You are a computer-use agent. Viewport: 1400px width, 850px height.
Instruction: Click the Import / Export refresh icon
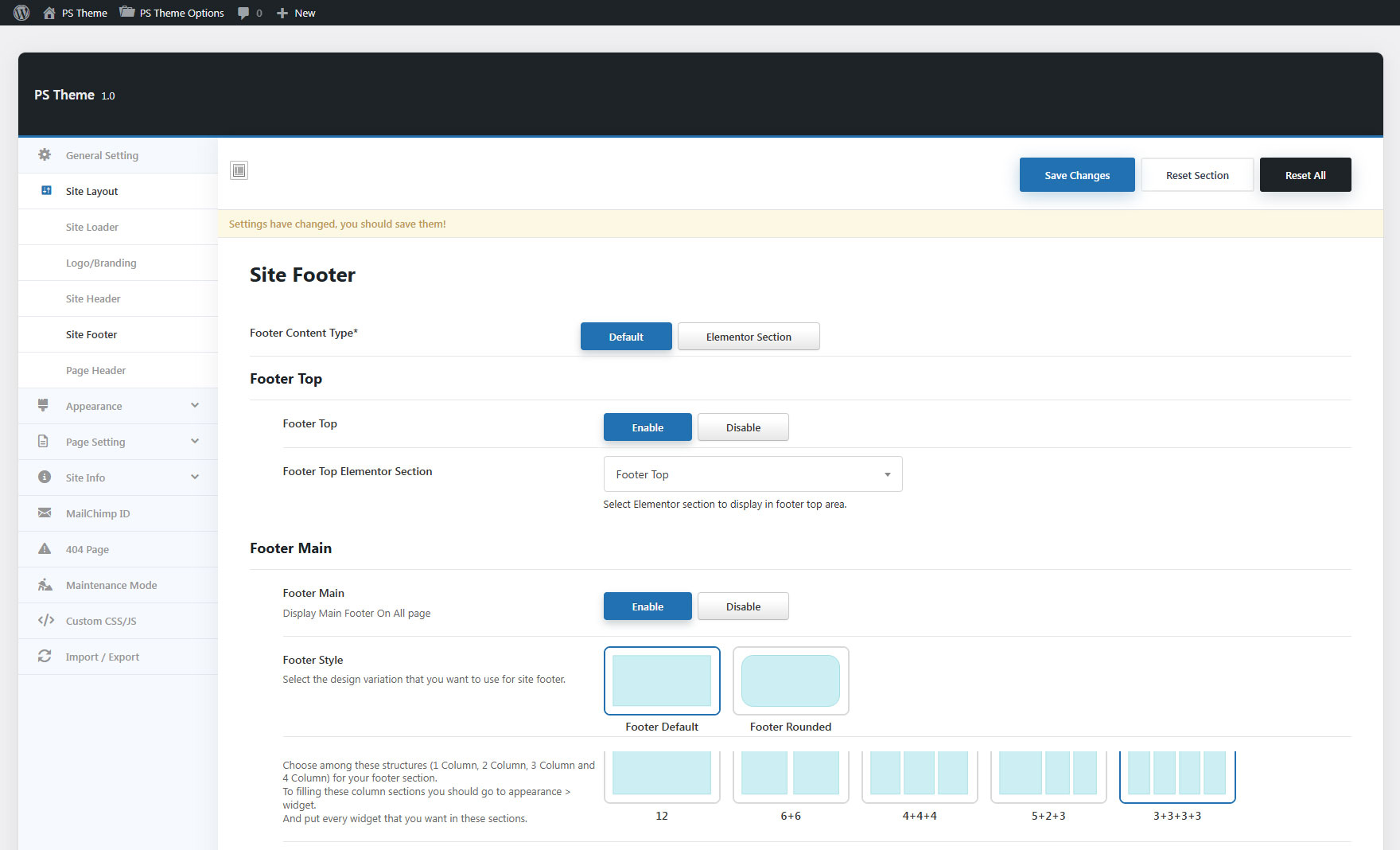click(x=45, y=657)
